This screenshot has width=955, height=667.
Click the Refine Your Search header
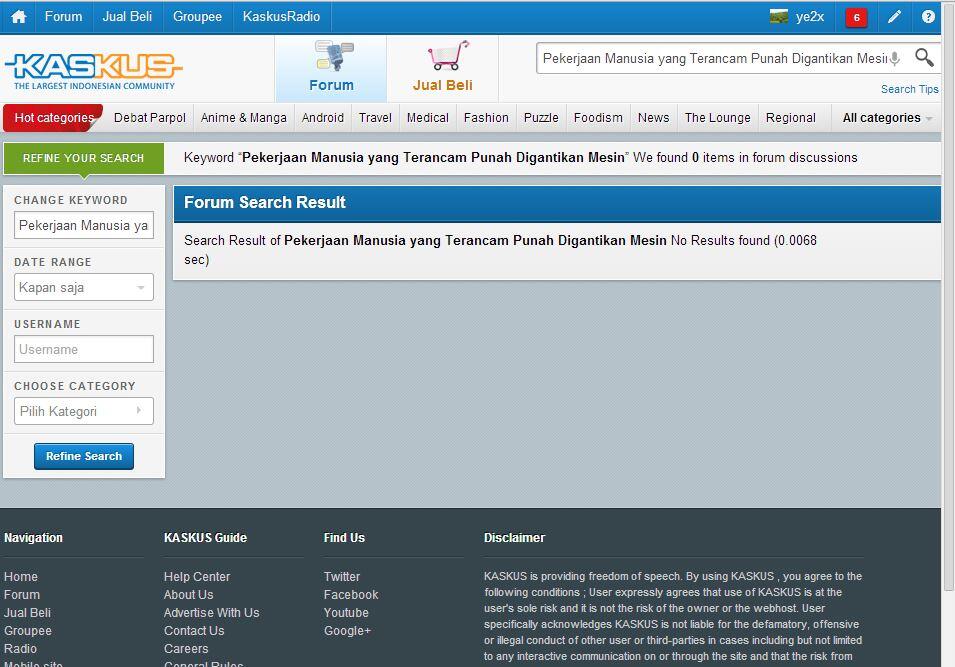[x=83, y=158]
